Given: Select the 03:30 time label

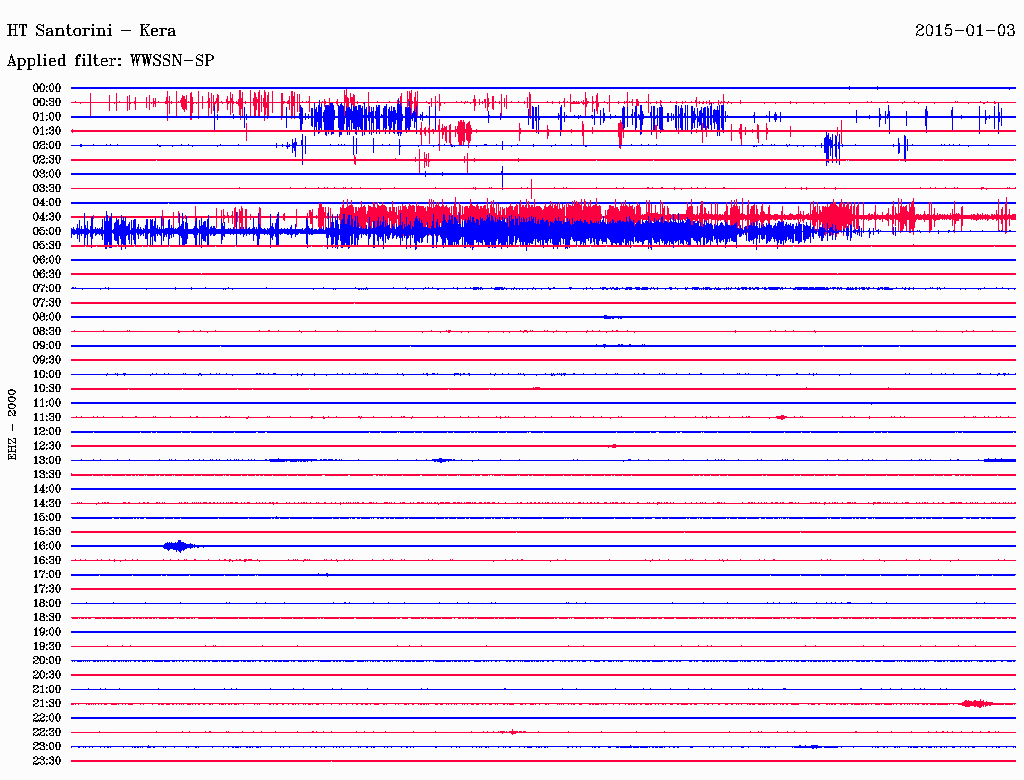Looking at the screenshot, I should (x=47, y=188).
